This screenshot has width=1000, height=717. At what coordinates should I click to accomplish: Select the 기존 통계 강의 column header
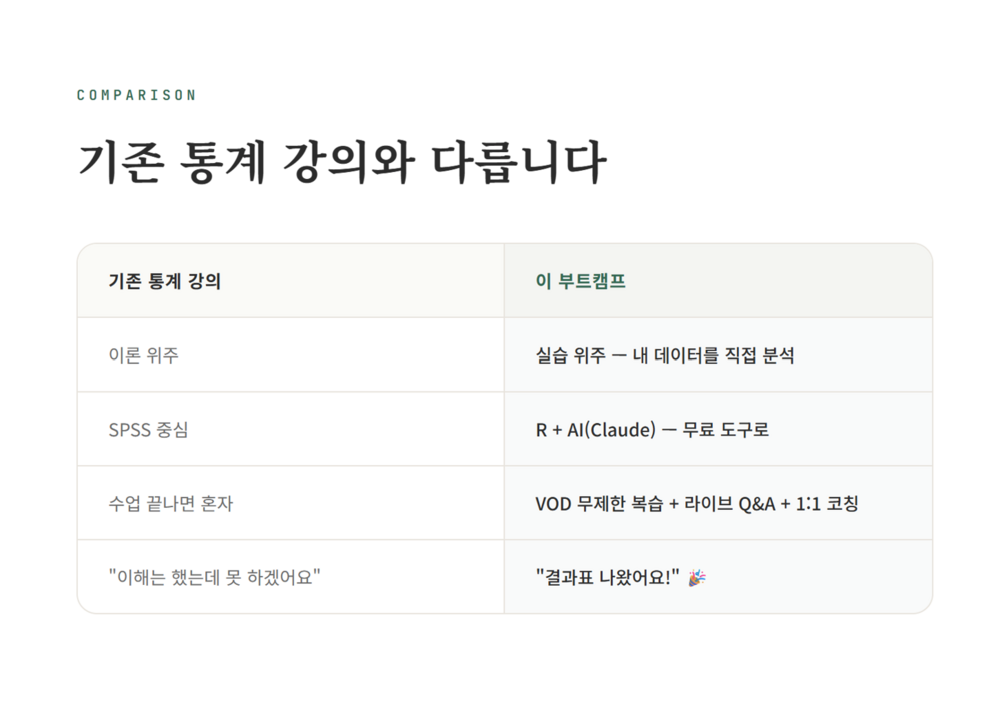165,281
